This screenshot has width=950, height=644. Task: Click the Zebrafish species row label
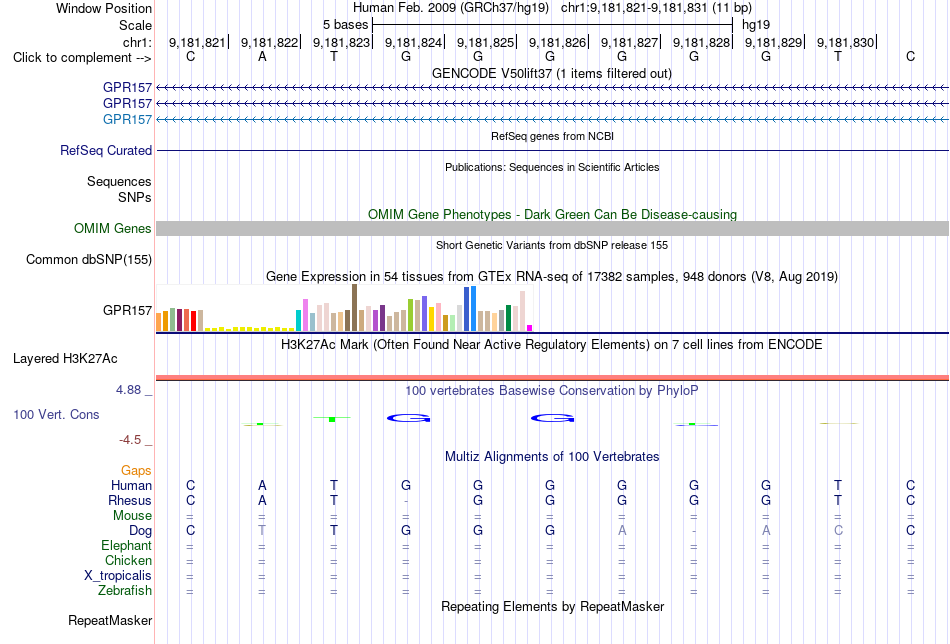point(125,590)
